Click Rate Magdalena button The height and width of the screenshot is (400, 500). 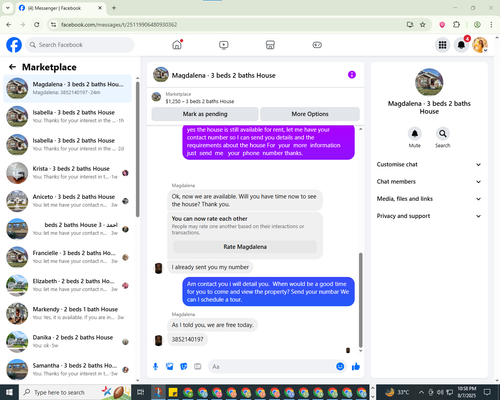(245, 247)
